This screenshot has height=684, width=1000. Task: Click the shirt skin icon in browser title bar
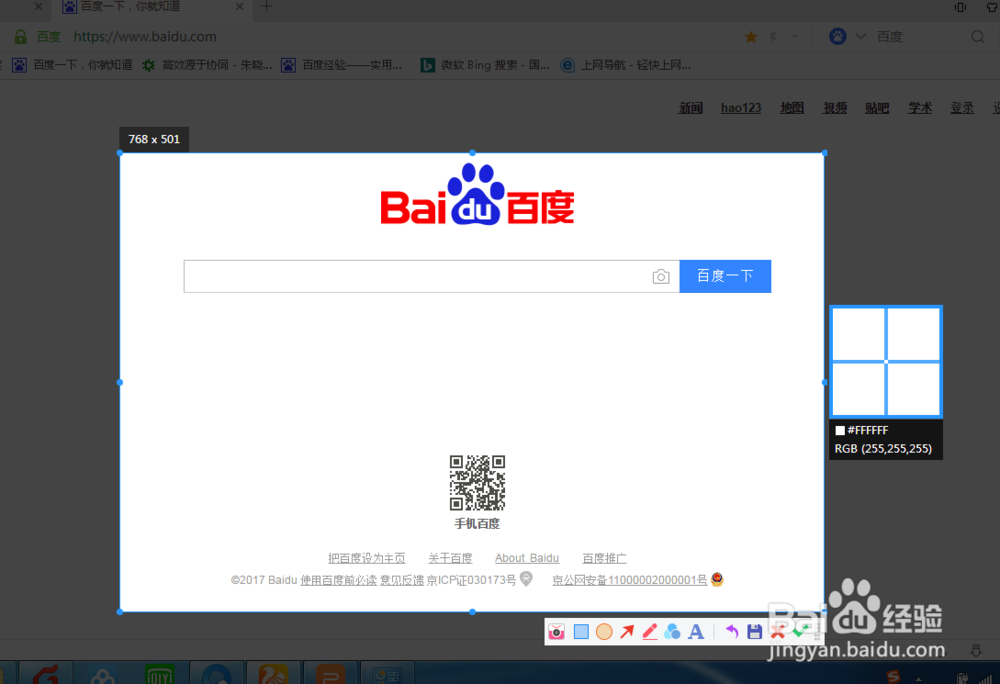click(x=993, y=7)
